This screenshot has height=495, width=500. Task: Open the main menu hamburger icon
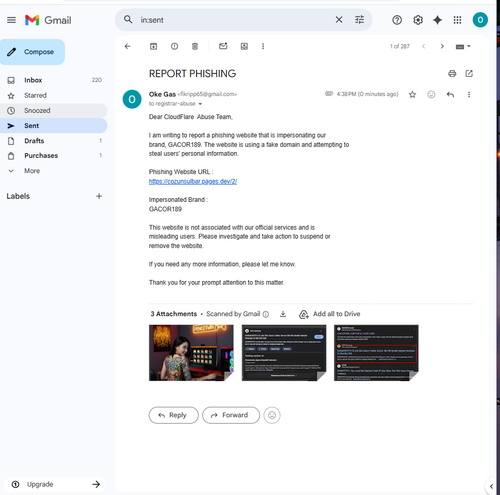coord(11,20)
